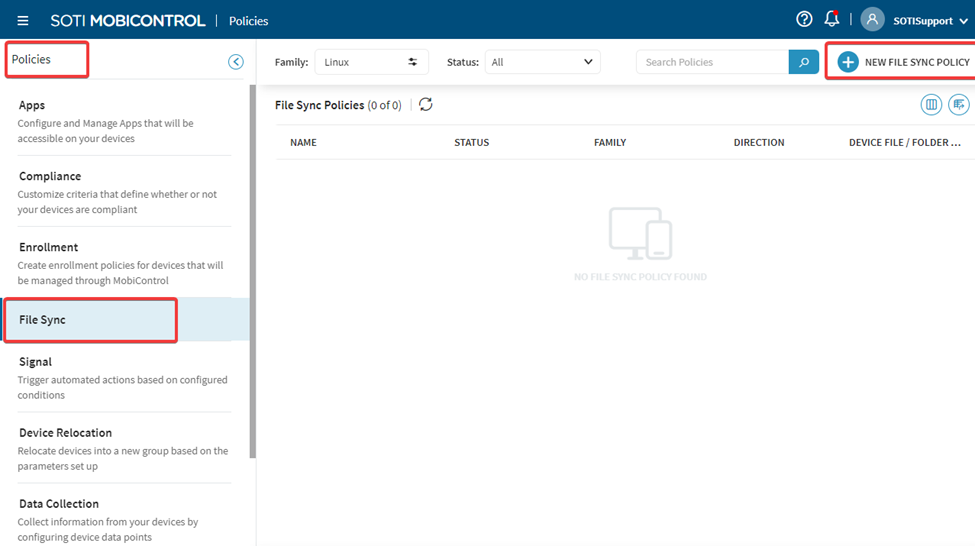
Task: Refresh the File Sync Policies list
Action: click(426, 104)
